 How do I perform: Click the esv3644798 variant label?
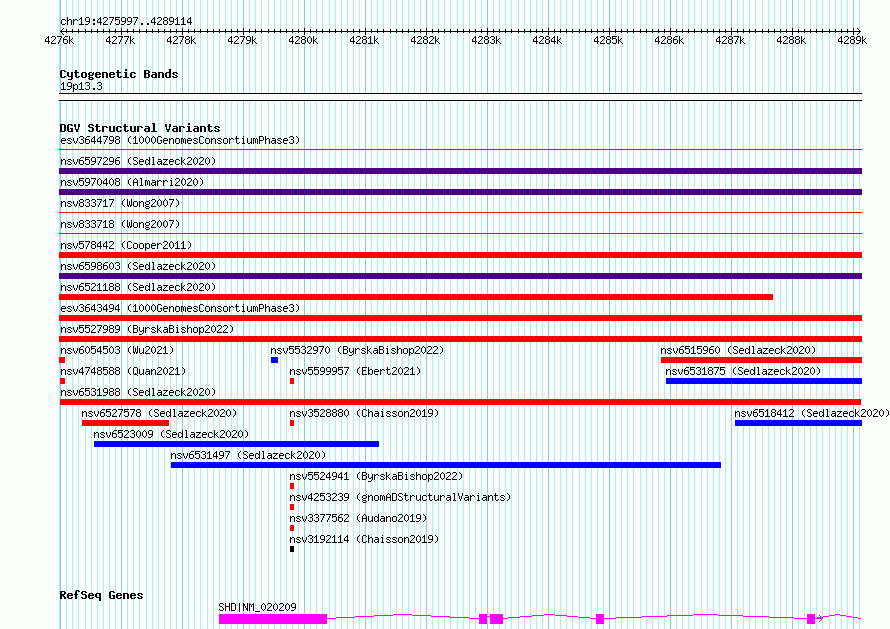click(x=180, y=140)
